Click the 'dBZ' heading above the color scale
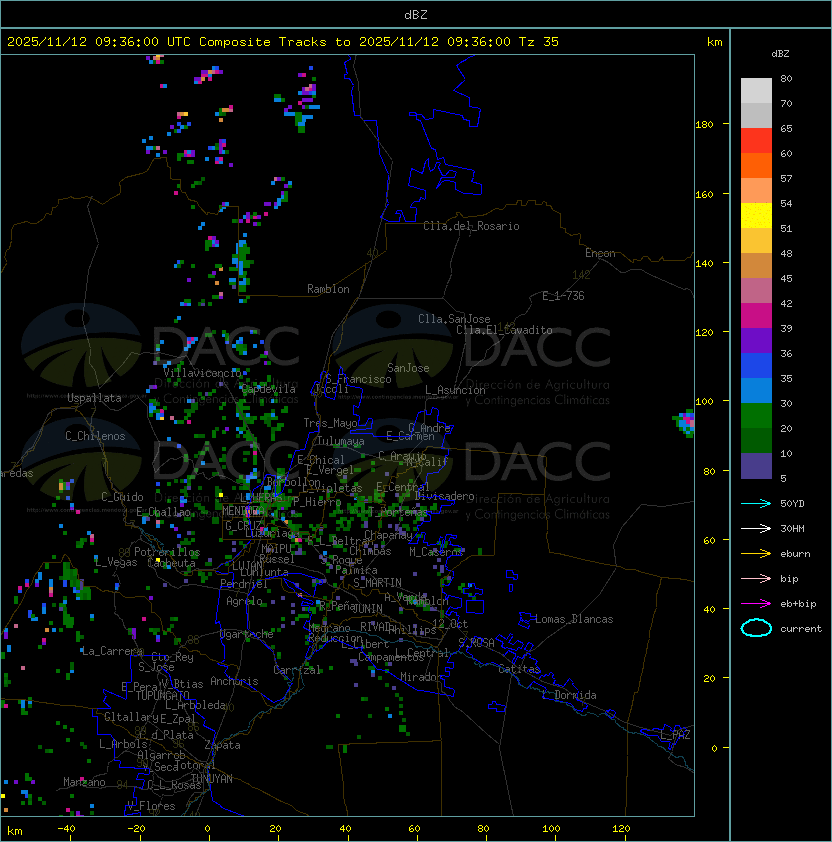832x842 pixels. tap(780, 54)
